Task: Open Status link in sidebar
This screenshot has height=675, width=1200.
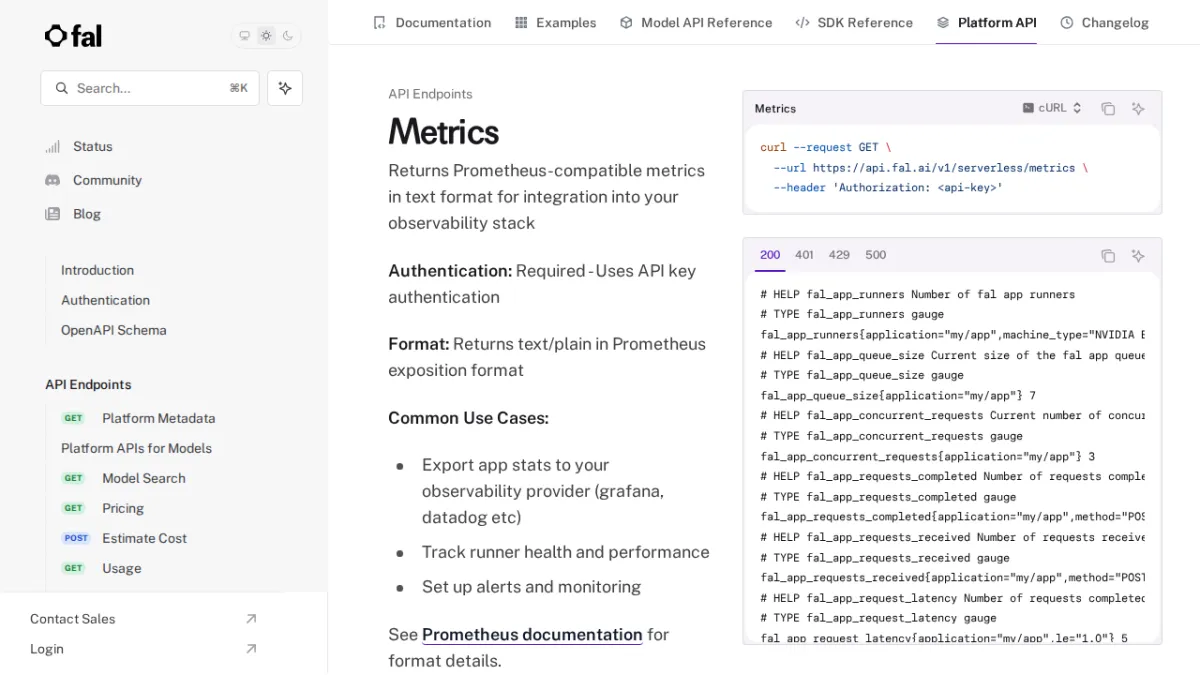Action: click(93, 146)
